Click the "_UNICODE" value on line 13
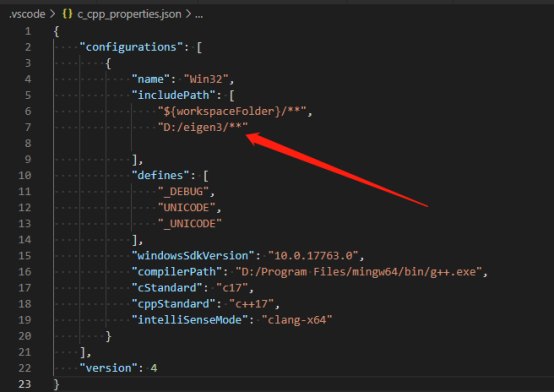The width and height of the screenshot is (554, 392). [189, 224]
